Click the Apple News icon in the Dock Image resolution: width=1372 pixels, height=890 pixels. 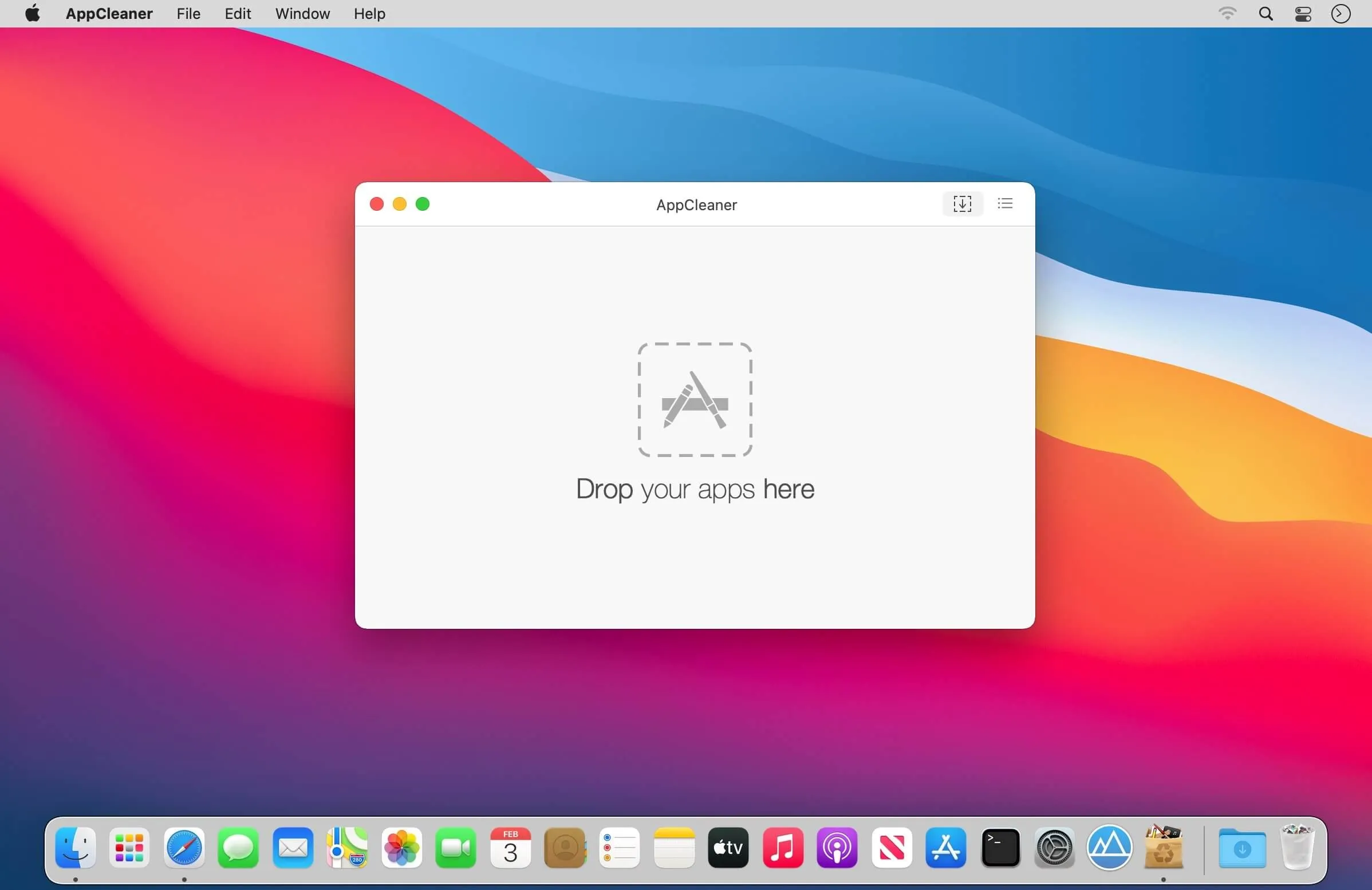(891, 848)
